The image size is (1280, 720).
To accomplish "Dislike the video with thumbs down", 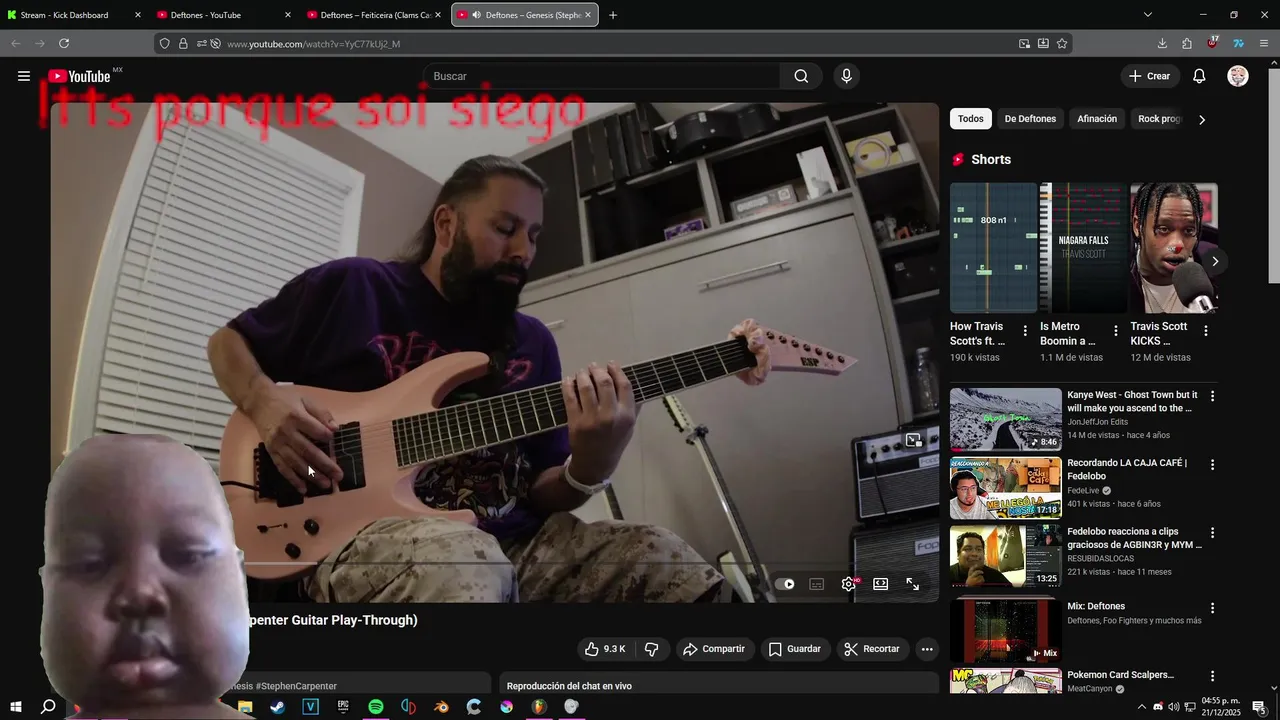I will [652, 649].
